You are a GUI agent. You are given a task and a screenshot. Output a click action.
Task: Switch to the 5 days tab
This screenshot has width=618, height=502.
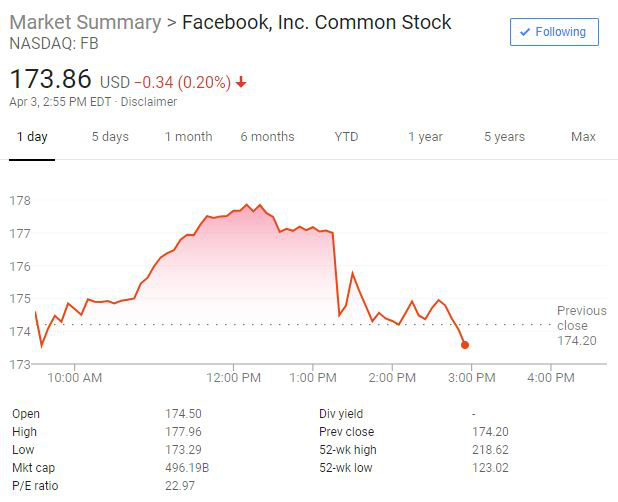110,137
